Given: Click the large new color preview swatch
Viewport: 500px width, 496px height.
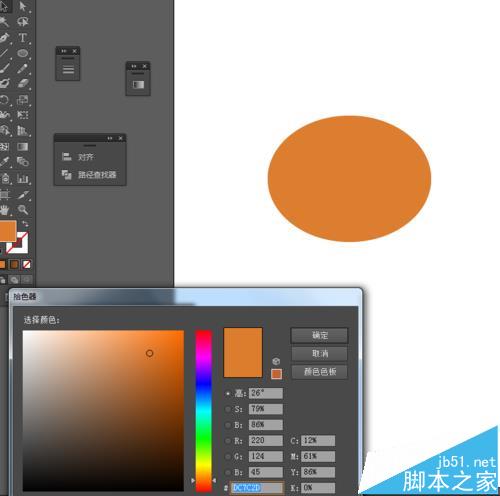Looking at the screenshot, I should tap(243, 353).
